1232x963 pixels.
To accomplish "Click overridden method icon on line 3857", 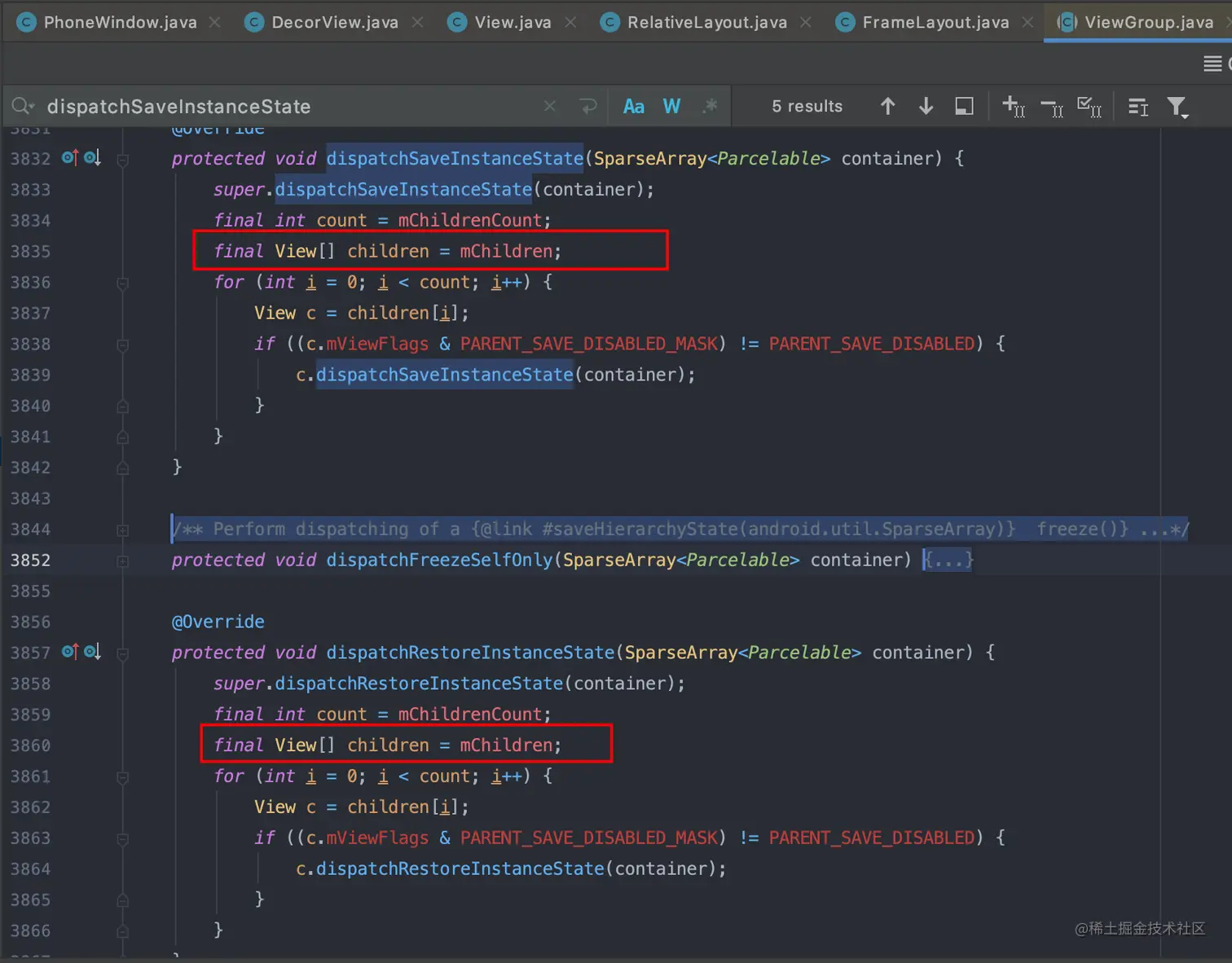I will (x=92, y=652).
